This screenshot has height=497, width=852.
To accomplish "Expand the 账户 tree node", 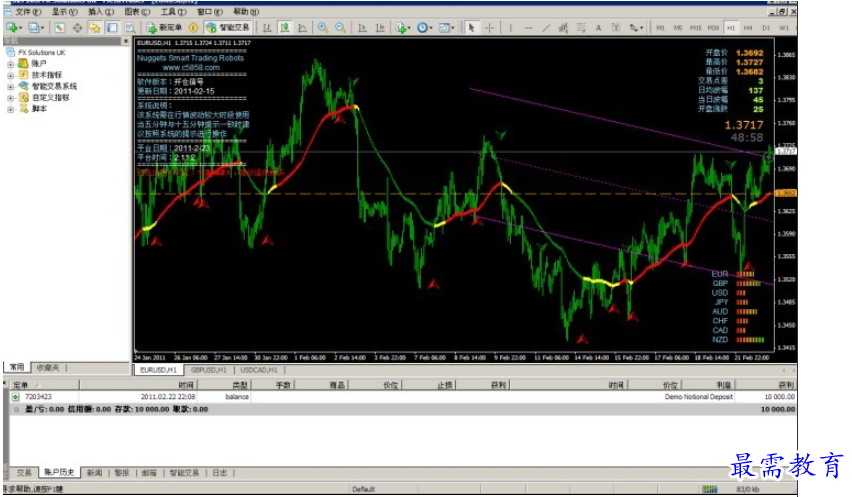I will (x=10, y=64).
